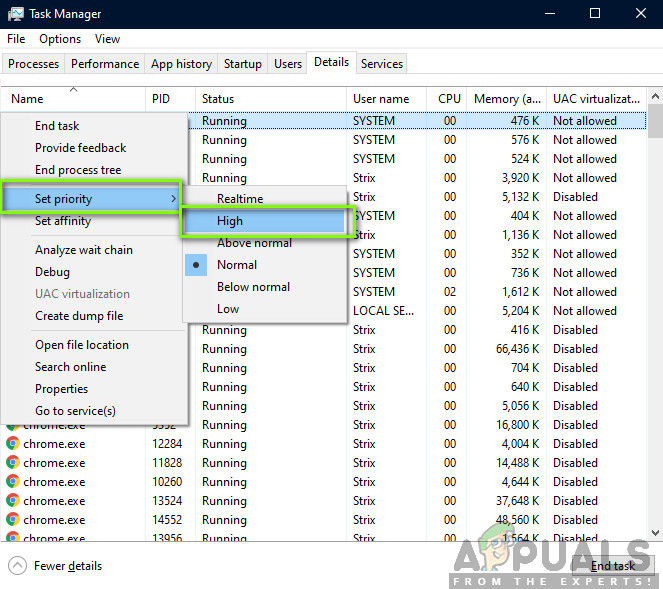
Task: Click the Chrome icon for PID 14552
Action: [12, 520]
